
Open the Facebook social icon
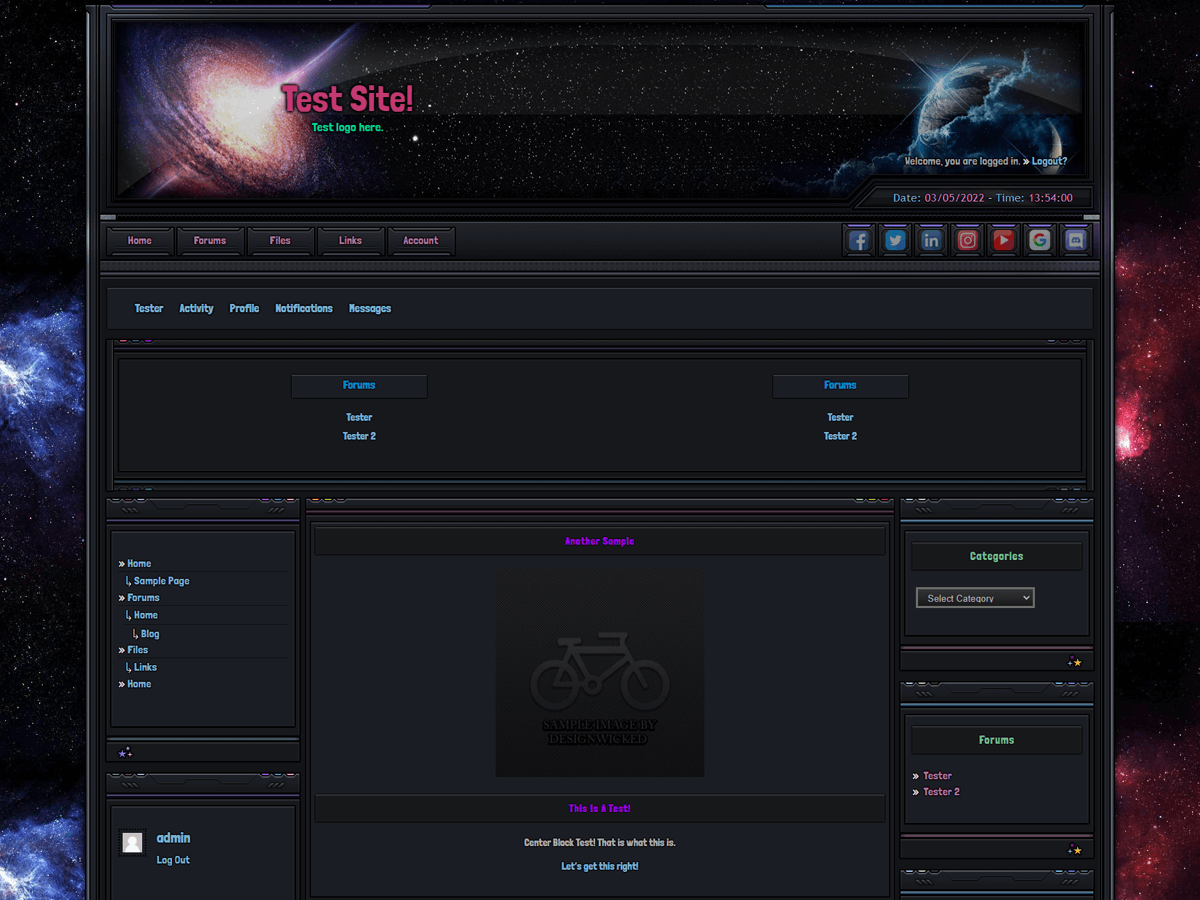point(858,240)
